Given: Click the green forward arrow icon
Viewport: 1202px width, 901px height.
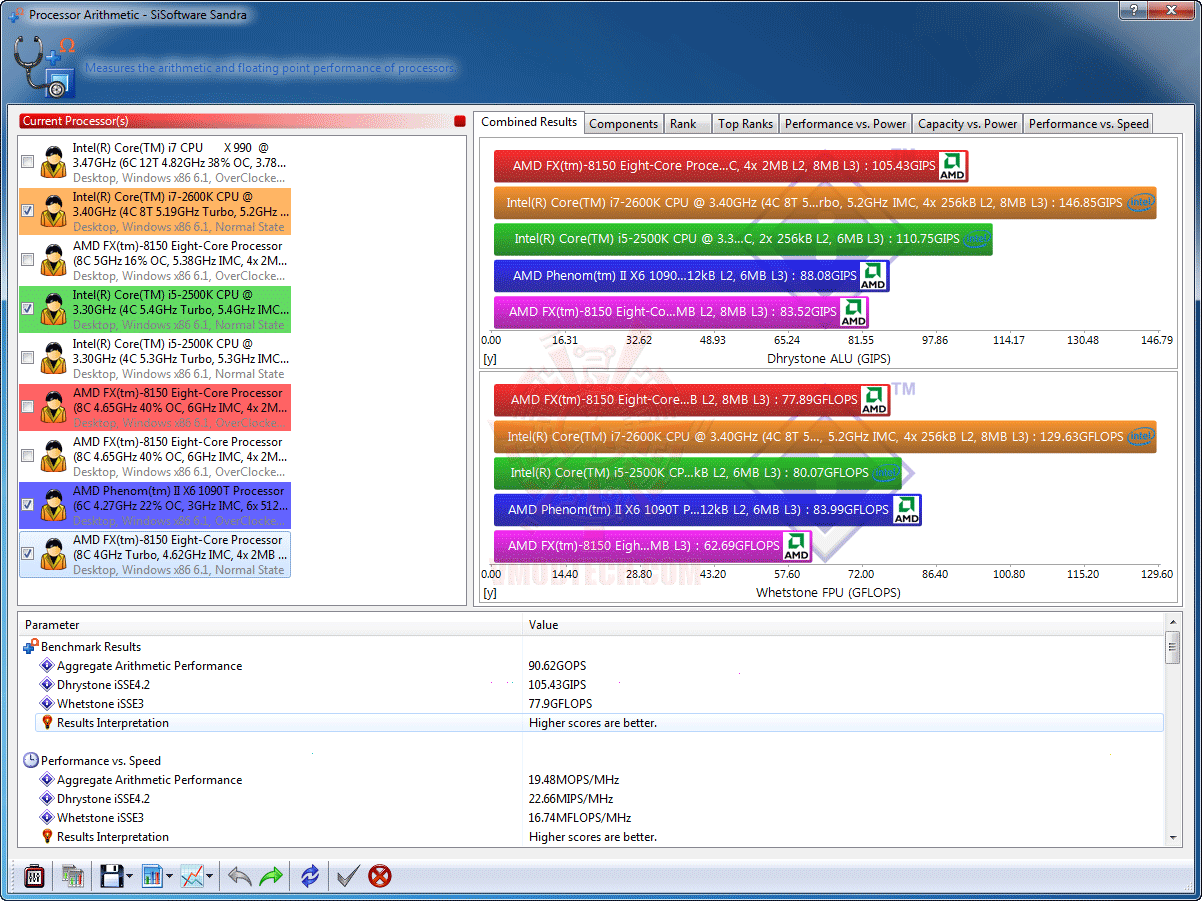Looking at the screenshot, I should 271,877.
